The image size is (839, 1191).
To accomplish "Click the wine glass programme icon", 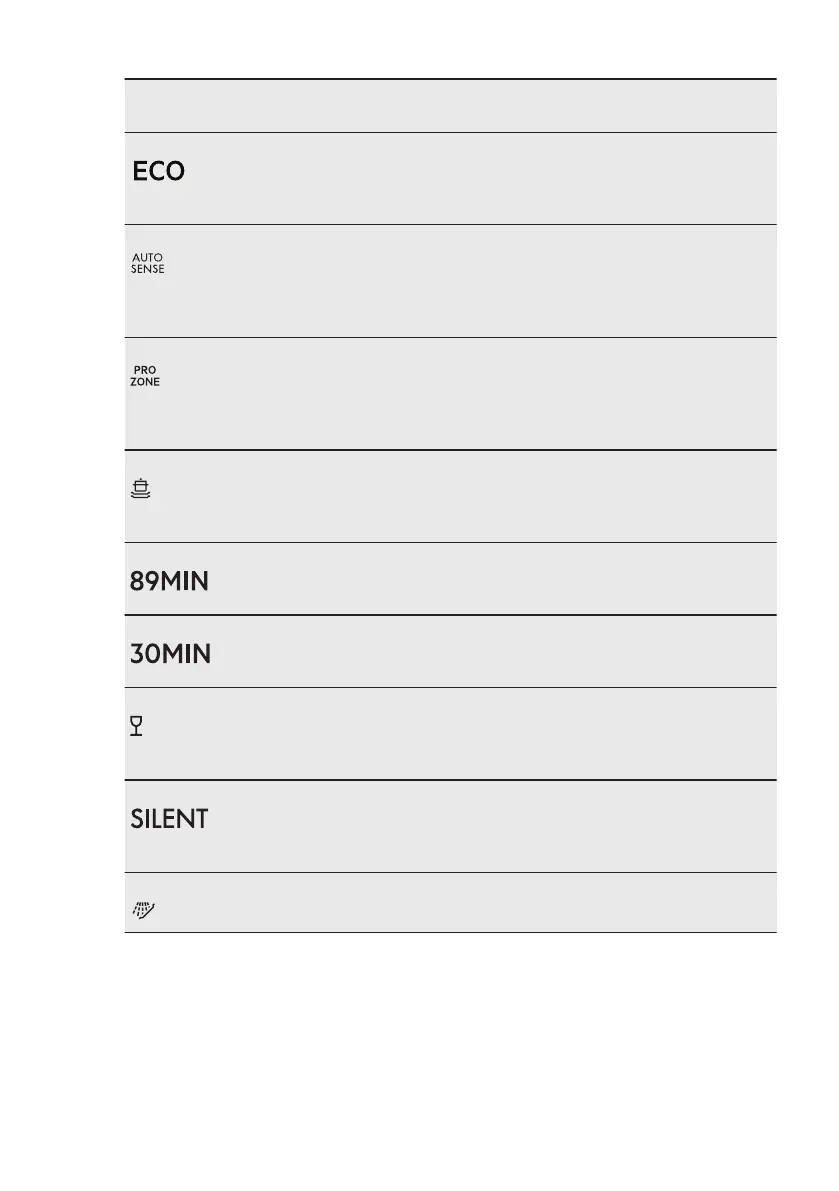I will coord(137,728).
